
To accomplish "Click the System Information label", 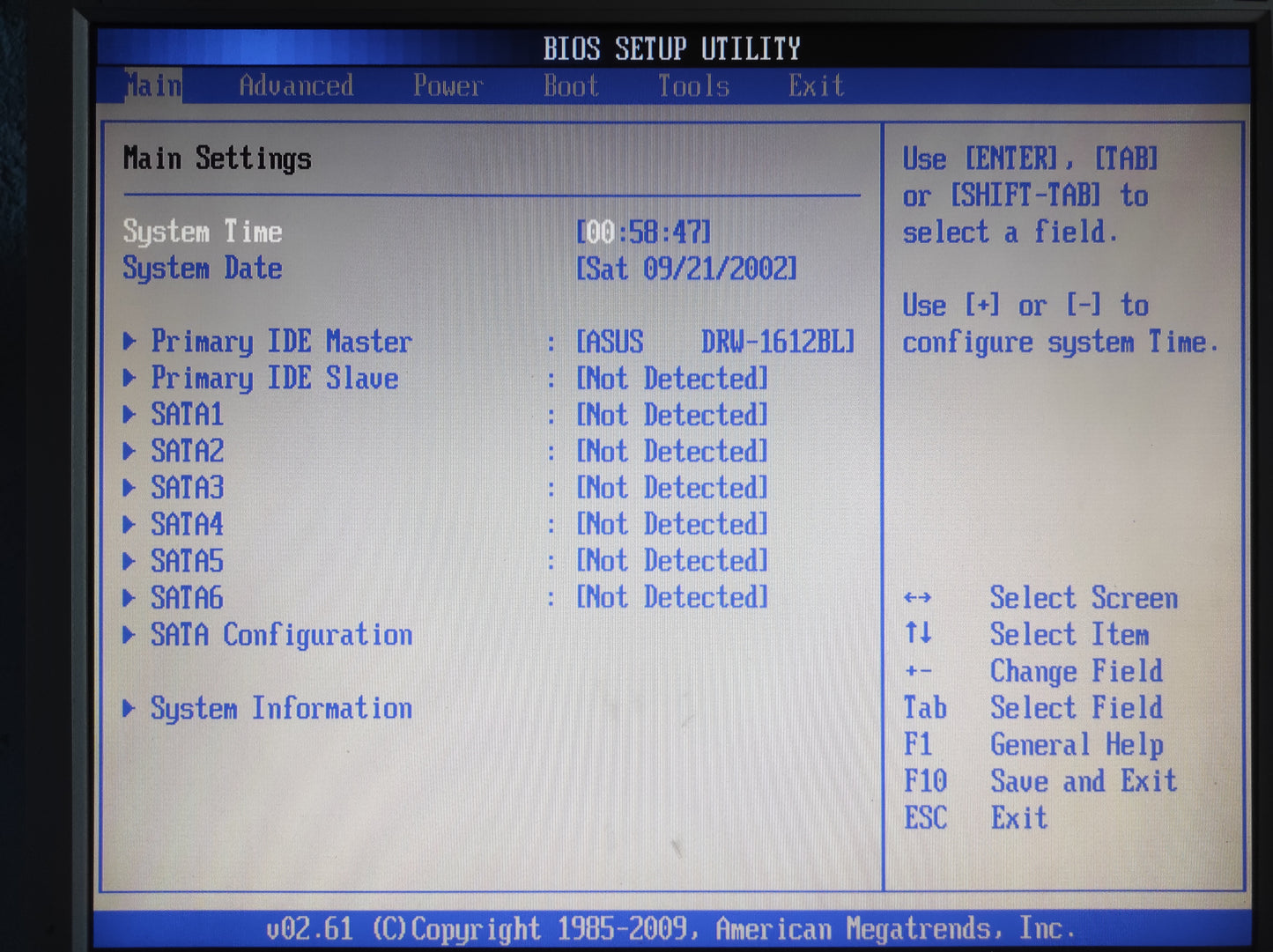I will tap(281, 708).
